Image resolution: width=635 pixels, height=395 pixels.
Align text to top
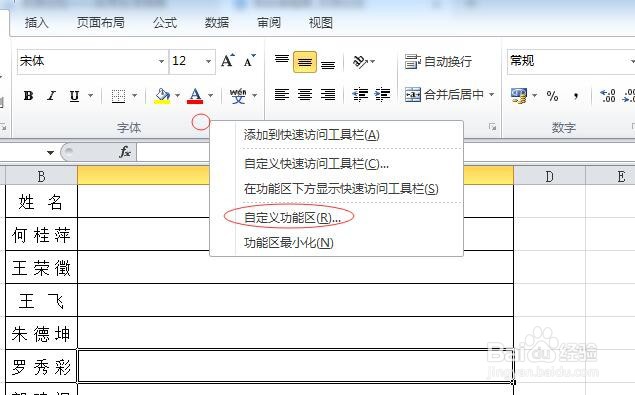(x=282, y=61)
